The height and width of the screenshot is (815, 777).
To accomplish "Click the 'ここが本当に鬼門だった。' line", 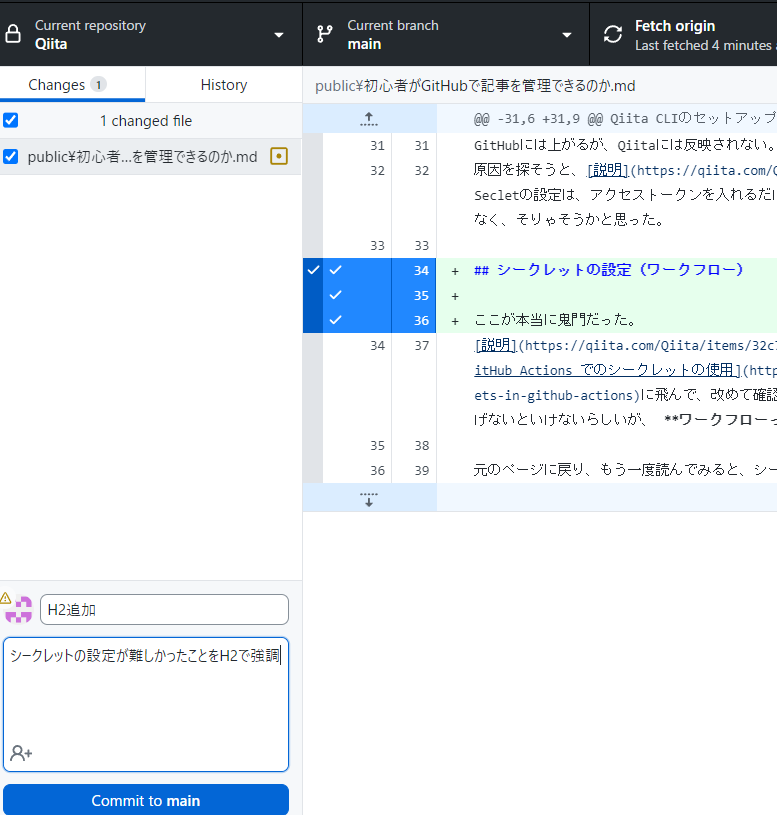I will [556, 320].
